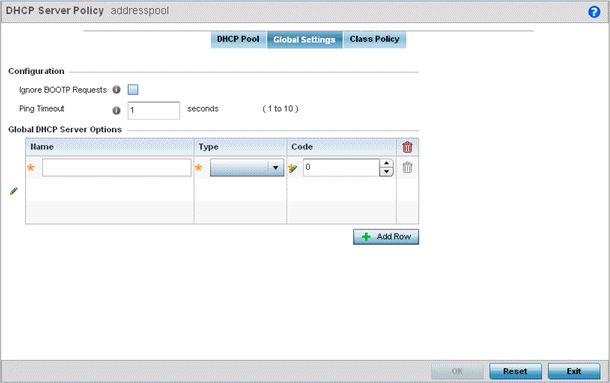Screen dimensions: 610x383
Task: Select the Global Settings tab
Action: coord(304,40)
